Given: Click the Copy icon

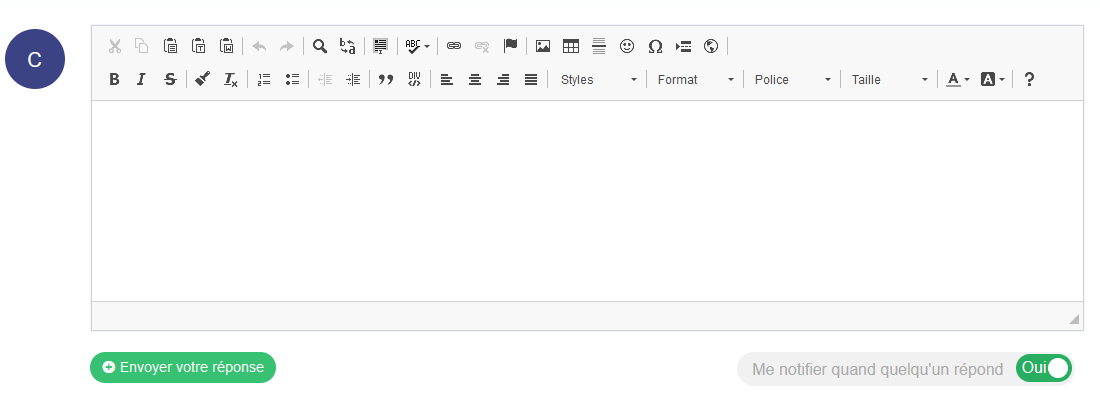Looking at the screenshot, I should pos(142,46).
